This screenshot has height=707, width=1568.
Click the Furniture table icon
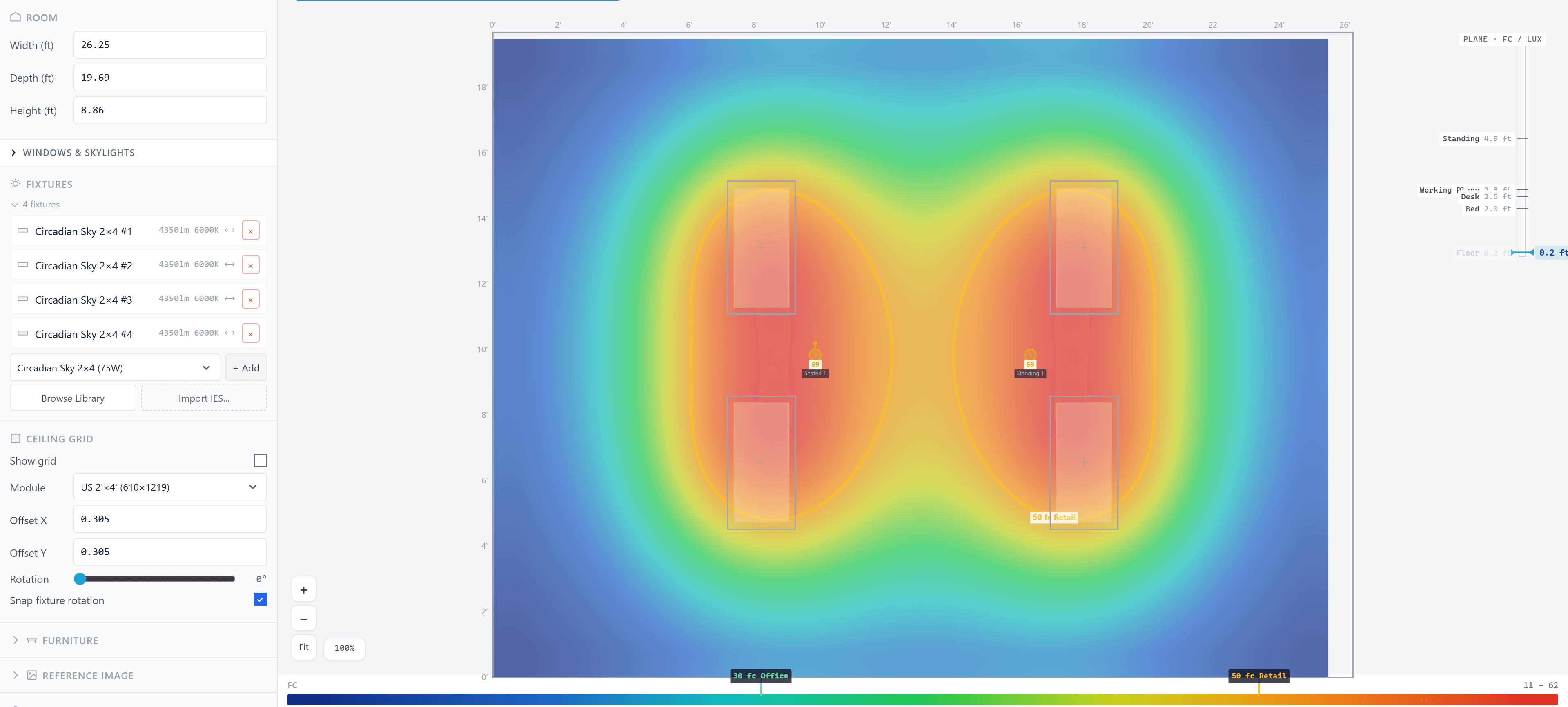(32, 640)
